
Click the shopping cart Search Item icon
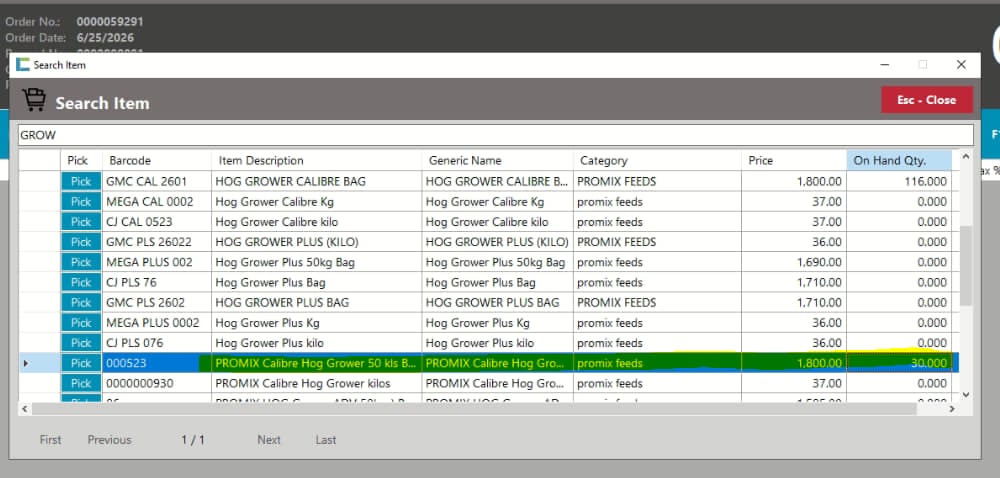(x=33, y=100)
